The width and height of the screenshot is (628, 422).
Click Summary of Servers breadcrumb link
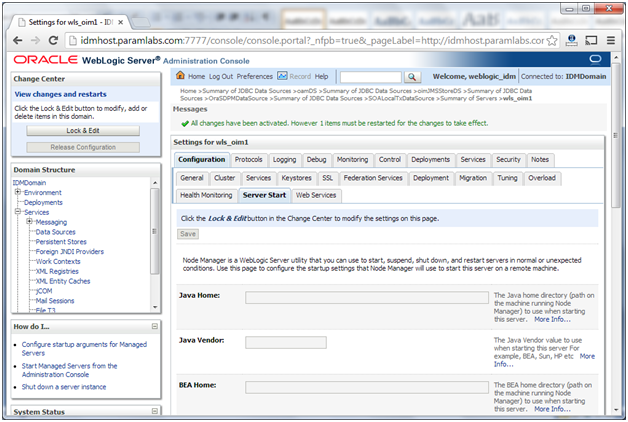[x=468, y=98]
